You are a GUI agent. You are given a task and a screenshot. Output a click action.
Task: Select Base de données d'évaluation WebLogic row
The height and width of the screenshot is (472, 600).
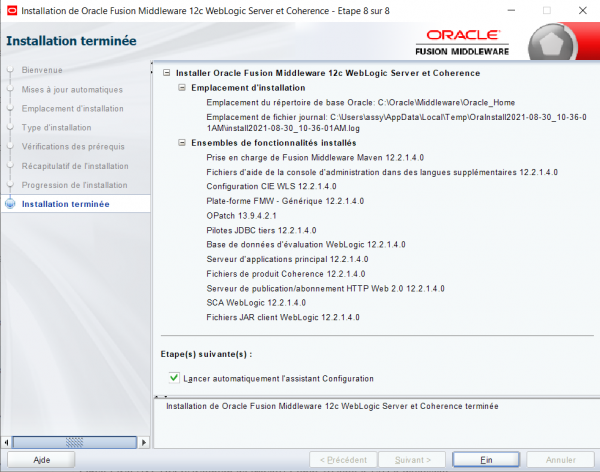pyautogui.click(x=306, y=245)
